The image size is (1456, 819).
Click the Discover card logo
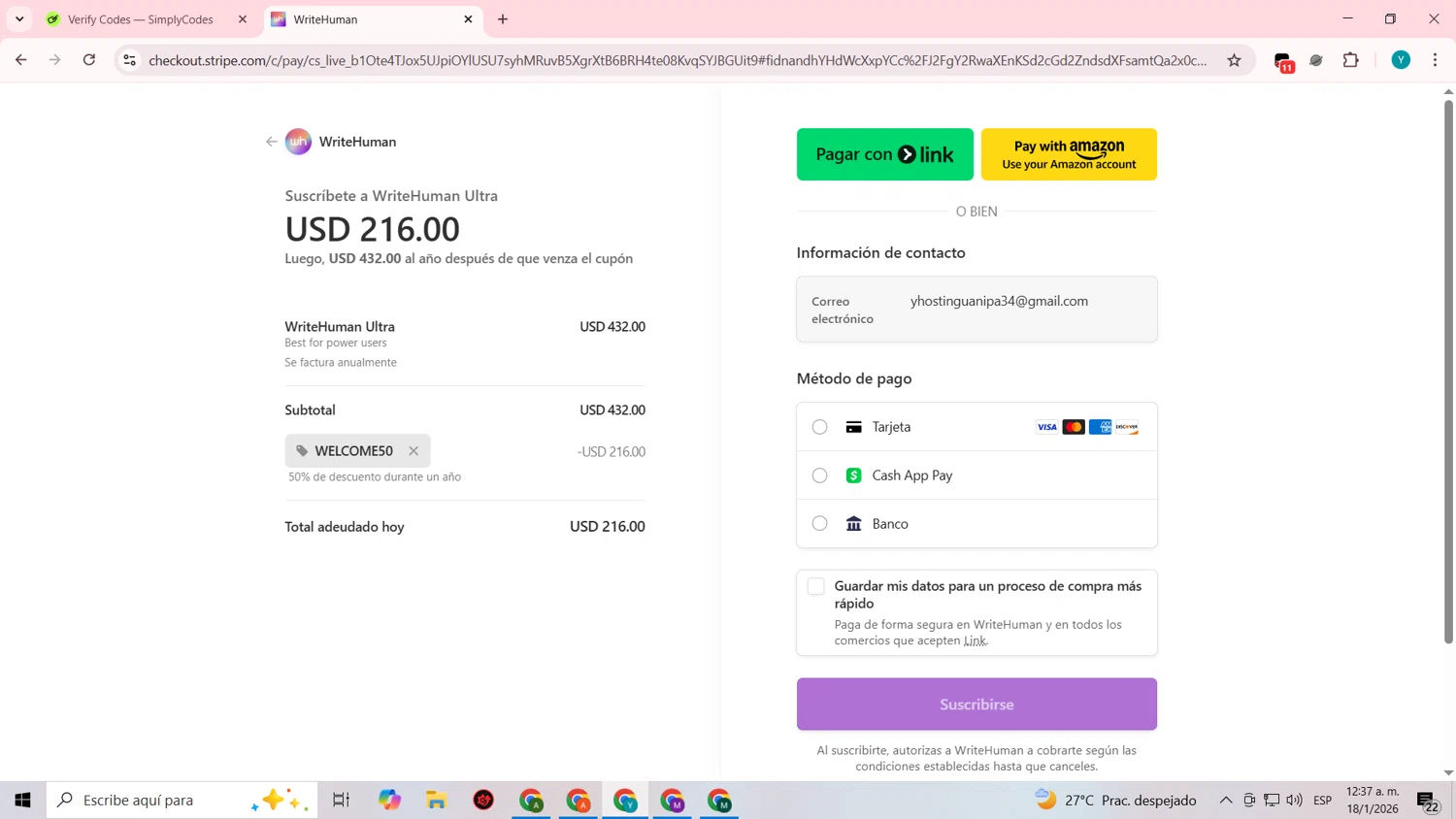click(x=1126, y=427)
